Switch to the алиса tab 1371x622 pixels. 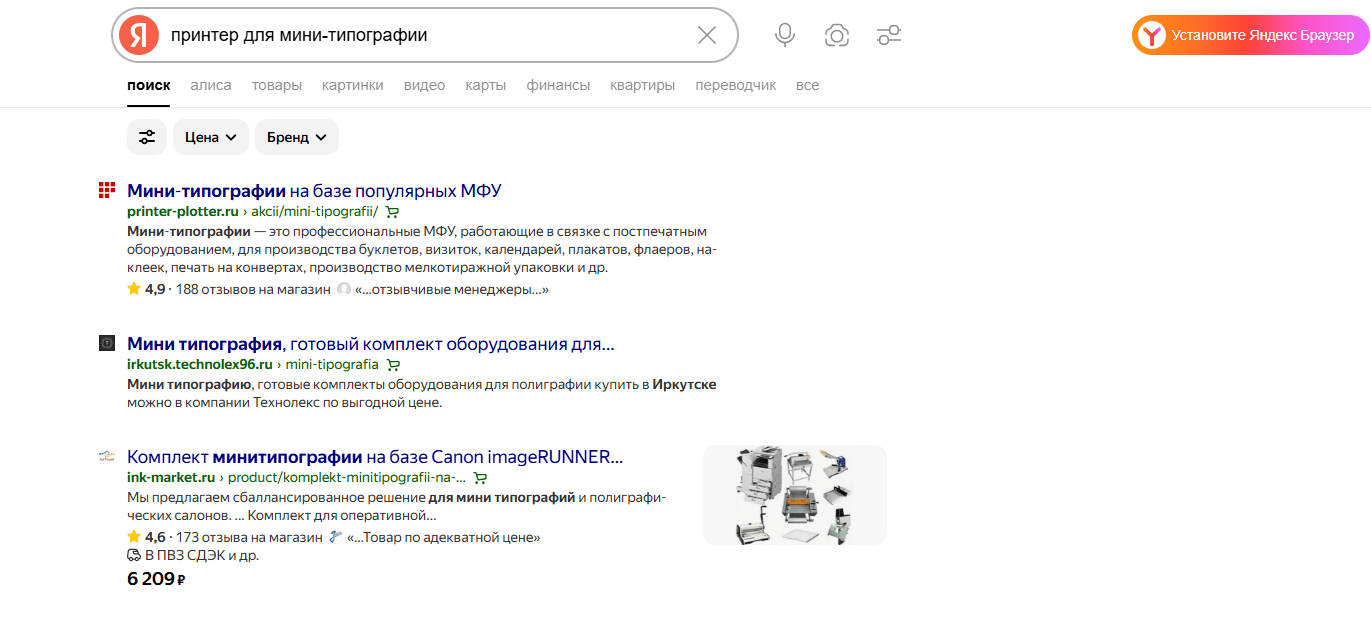(x=211, y=85)
